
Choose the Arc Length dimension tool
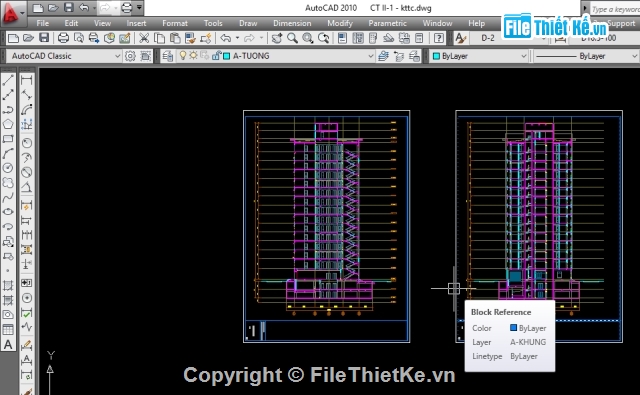[27, 109]
